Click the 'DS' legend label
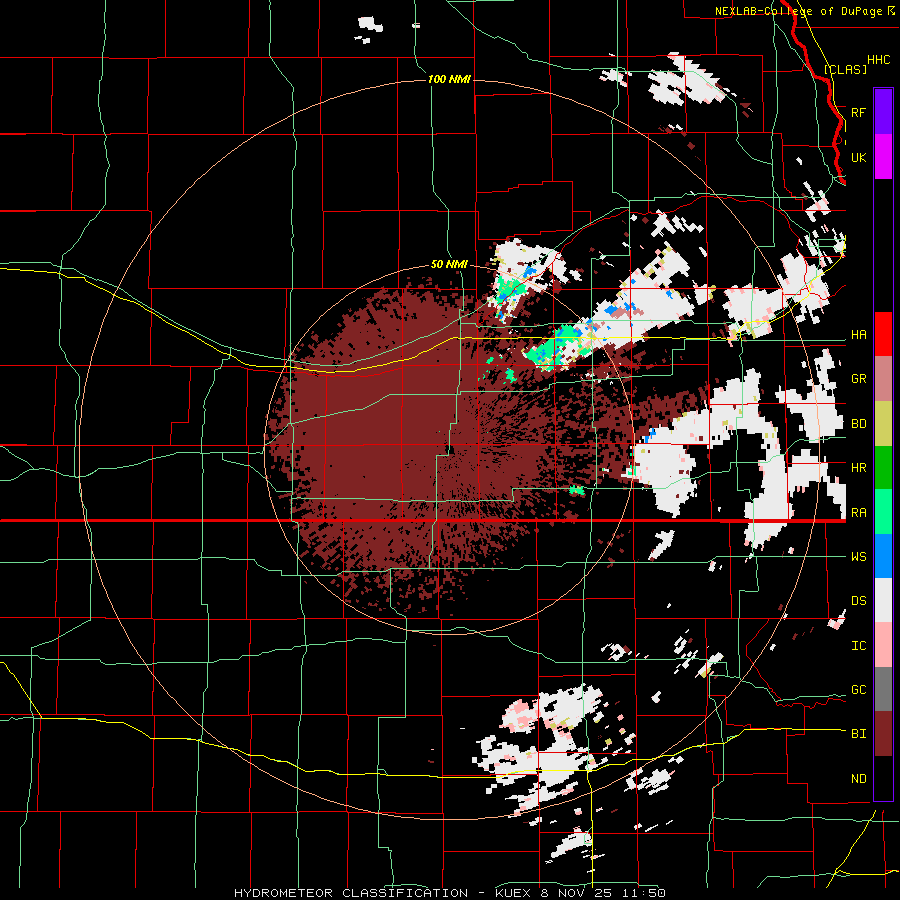 [x=858, y=601]
